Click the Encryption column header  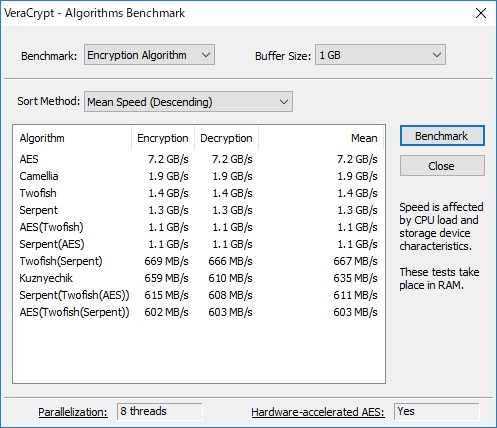point(163,138)
